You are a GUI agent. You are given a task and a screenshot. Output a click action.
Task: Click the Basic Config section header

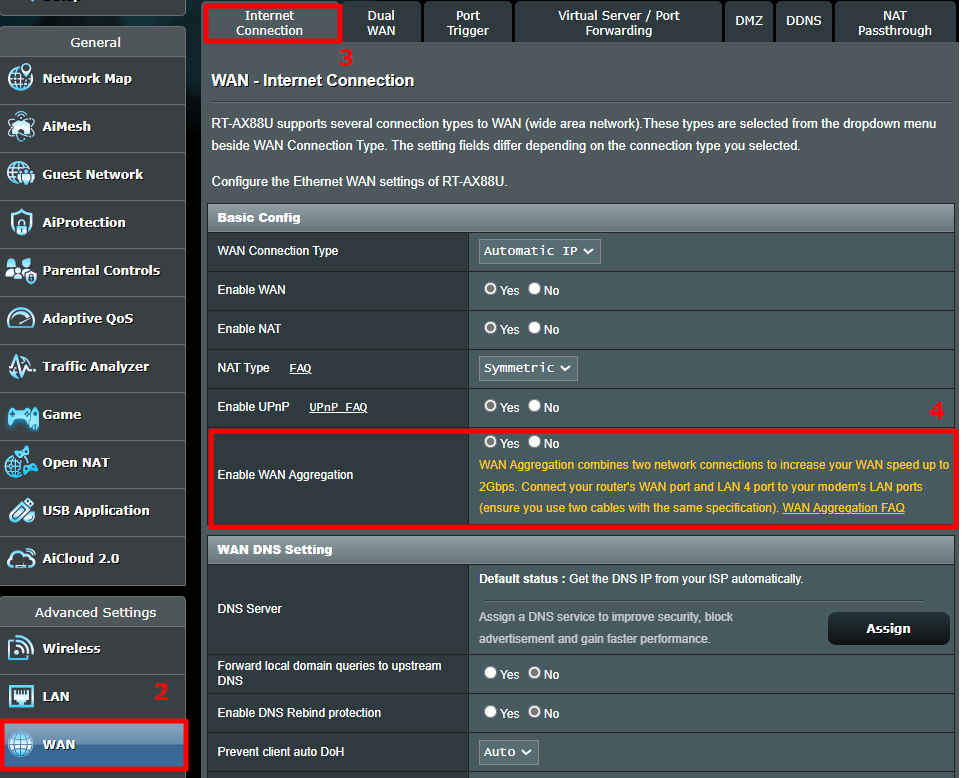click(x=581, y=218)
